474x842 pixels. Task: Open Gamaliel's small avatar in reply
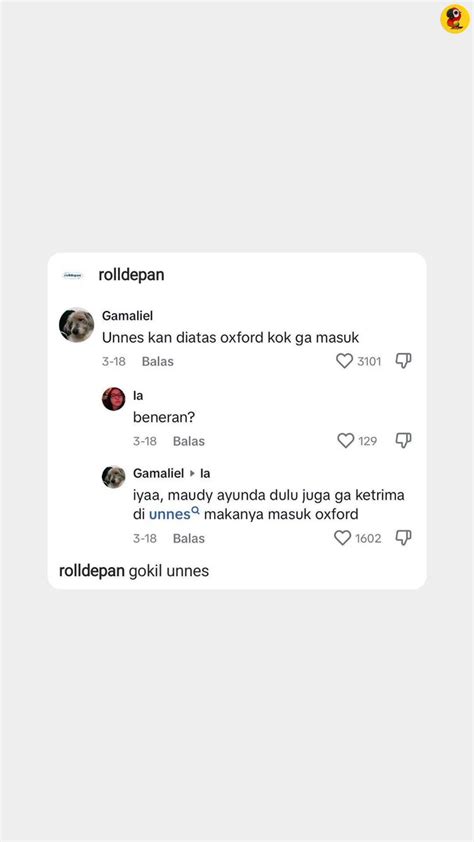(113, 477)
